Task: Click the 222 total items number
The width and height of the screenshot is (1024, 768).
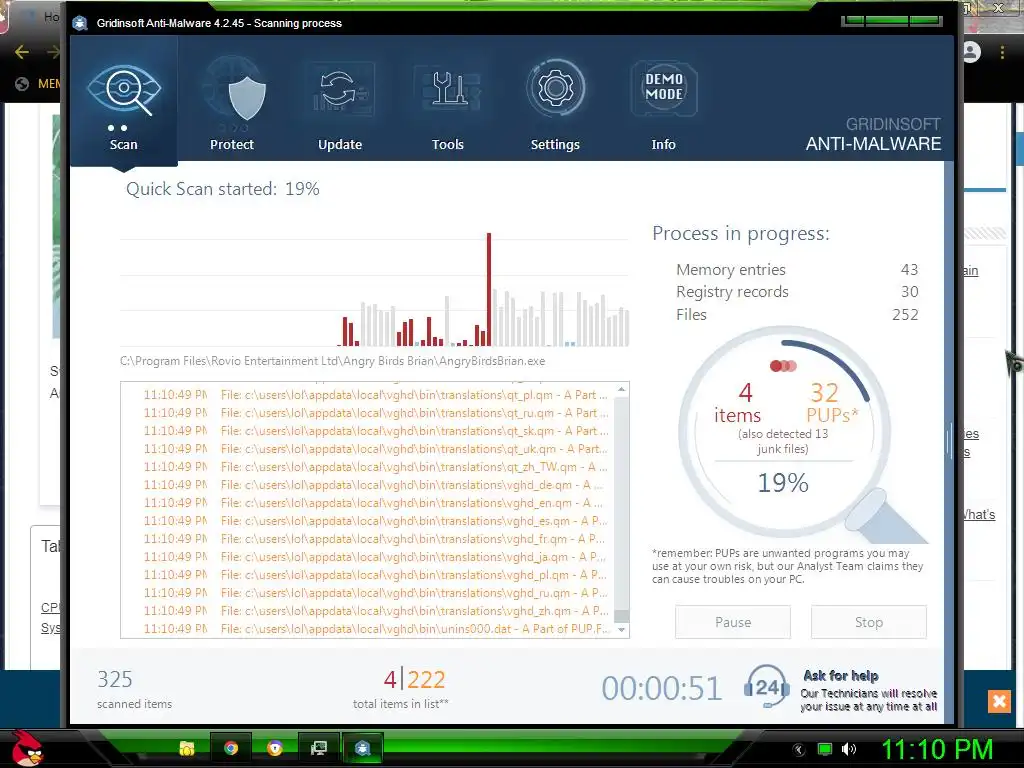Action: tap(426, 680)
